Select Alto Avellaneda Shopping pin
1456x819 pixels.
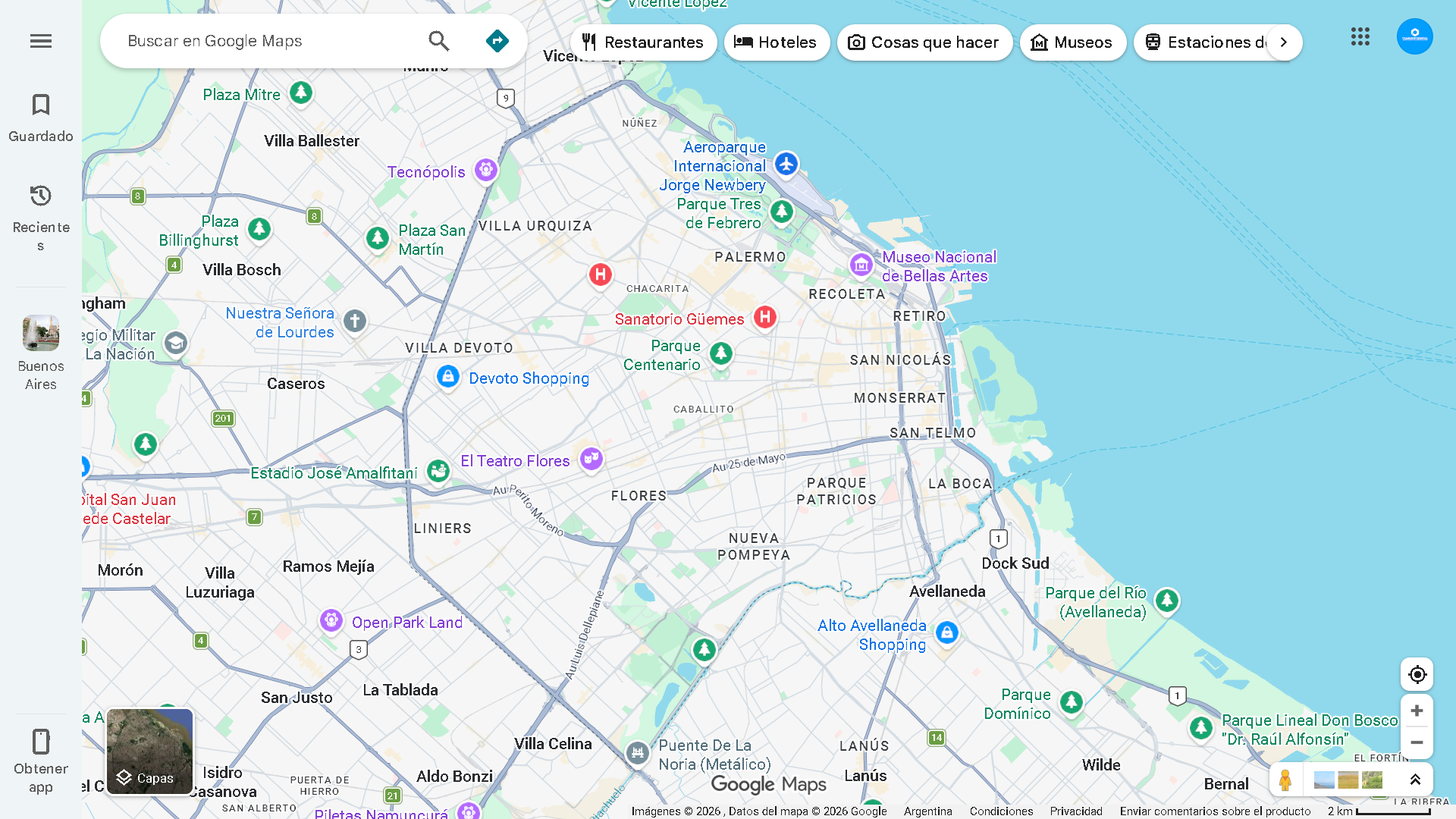tap(947, 632)
